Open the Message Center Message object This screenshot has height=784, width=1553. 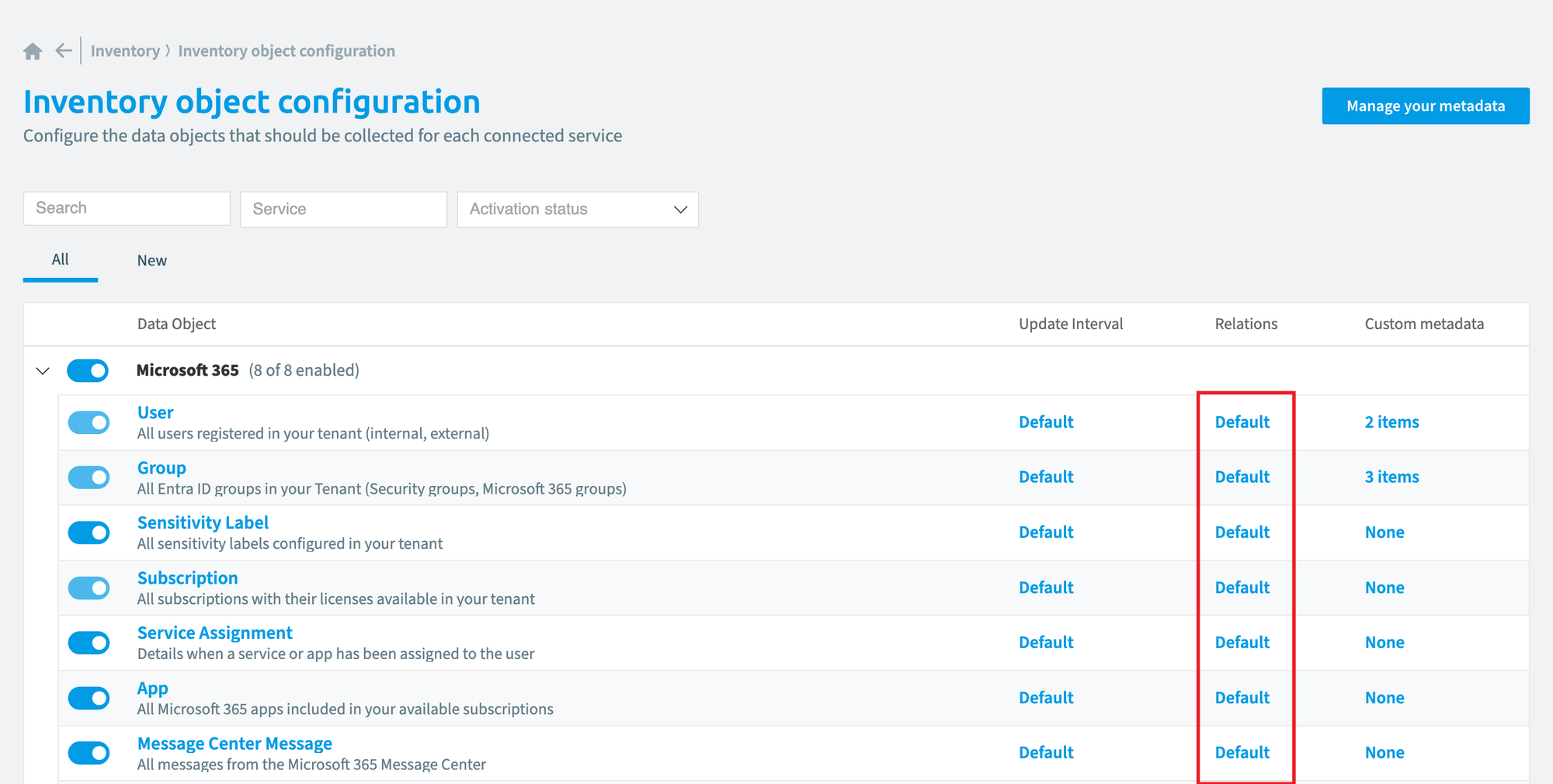pyautogui.click(x=235, y=744)
